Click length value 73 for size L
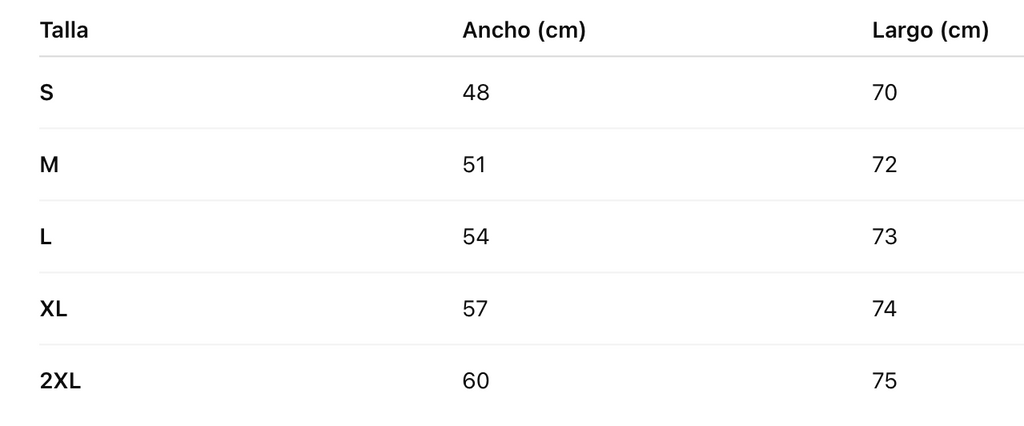This screenshot has height=426, width=1024. [x=885, y=237]
